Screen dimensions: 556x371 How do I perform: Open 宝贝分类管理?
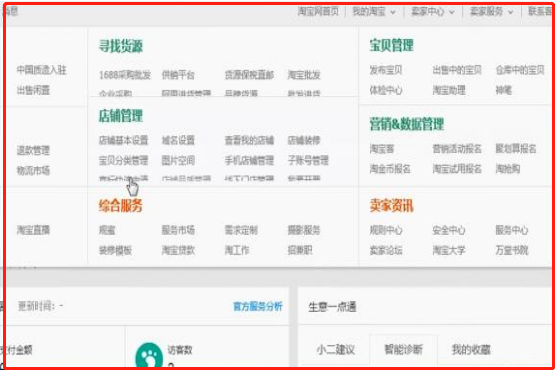tap(123, 160)
